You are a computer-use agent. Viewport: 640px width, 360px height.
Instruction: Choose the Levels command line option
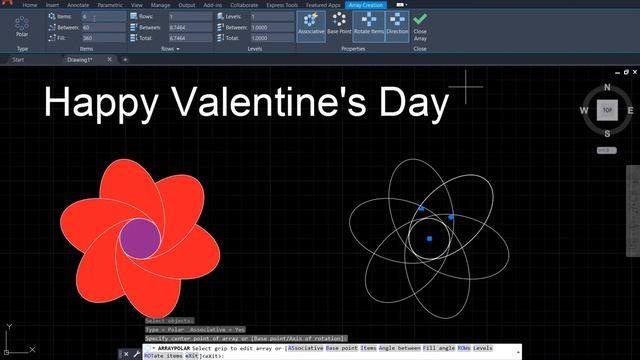pyautogui.click(x=483, y=348)
